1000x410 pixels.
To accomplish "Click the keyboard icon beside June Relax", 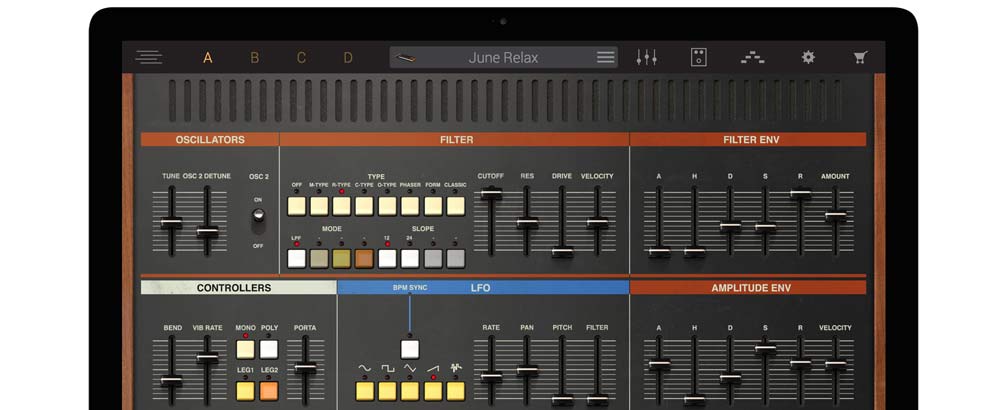I will (x=405, y=58).
